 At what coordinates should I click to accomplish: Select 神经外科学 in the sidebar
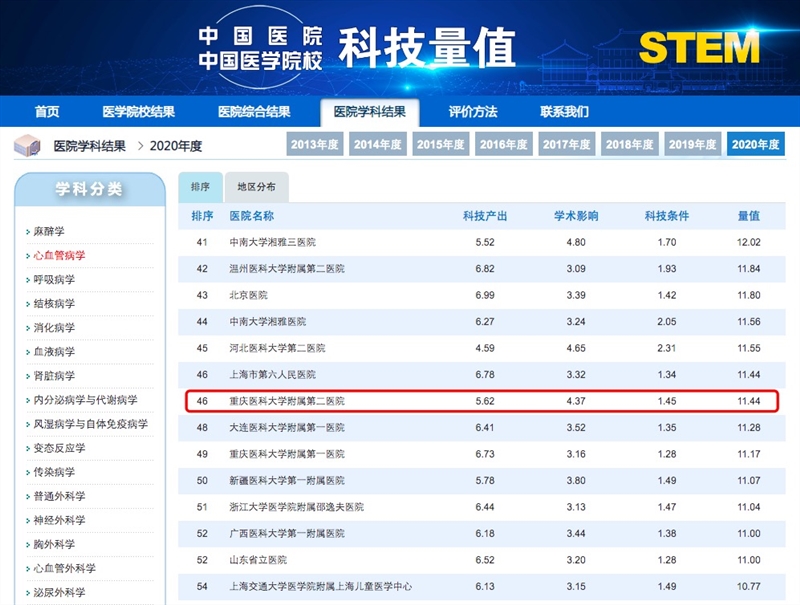(x=60, y=520)
